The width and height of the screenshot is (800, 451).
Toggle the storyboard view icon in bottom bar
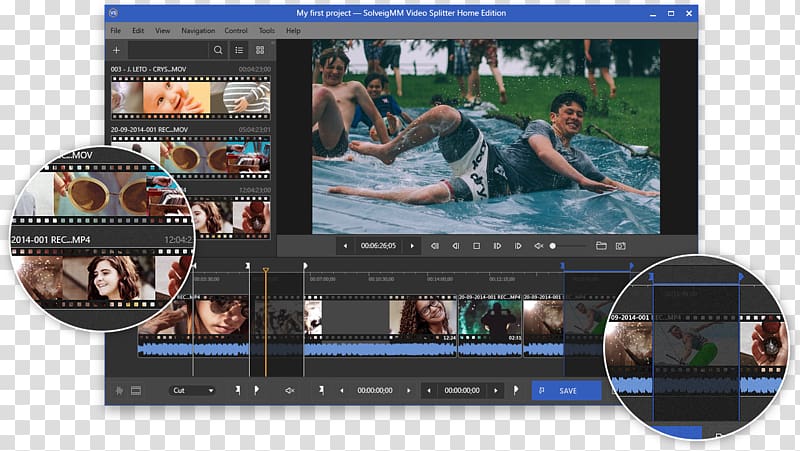[136, 390]
